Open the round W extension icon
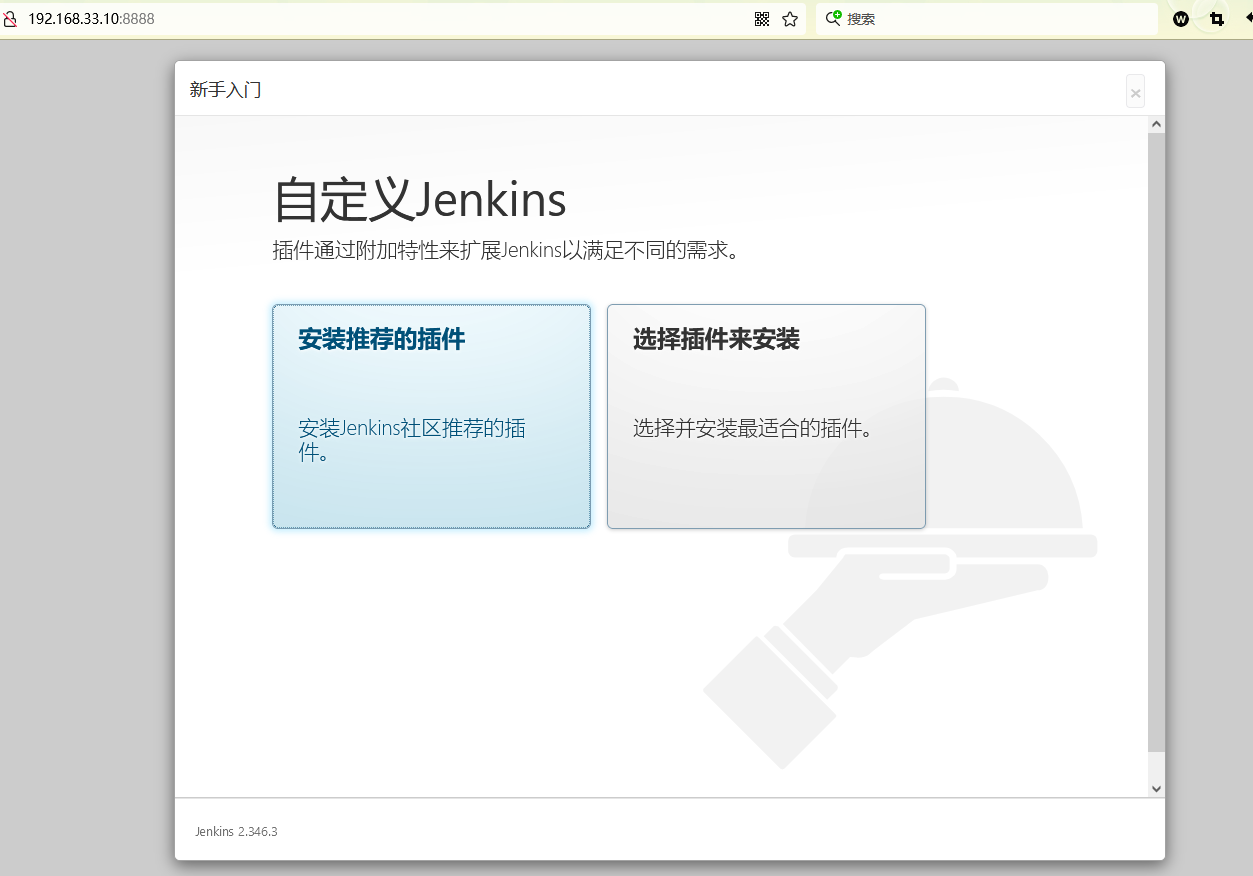1253x876 pixels. (x=1181, y=19)
